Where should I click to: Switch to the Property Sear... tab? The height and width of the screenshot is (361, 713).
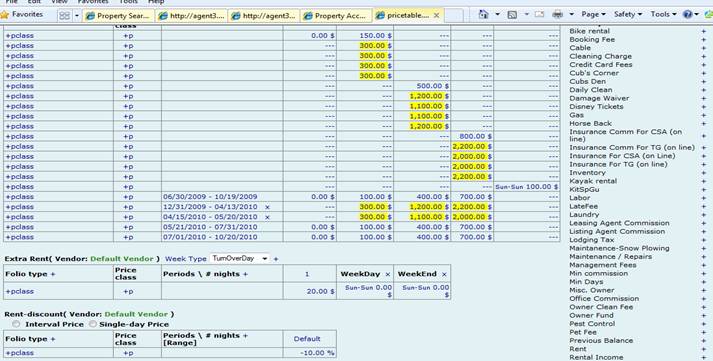click(x=119, y=16)
